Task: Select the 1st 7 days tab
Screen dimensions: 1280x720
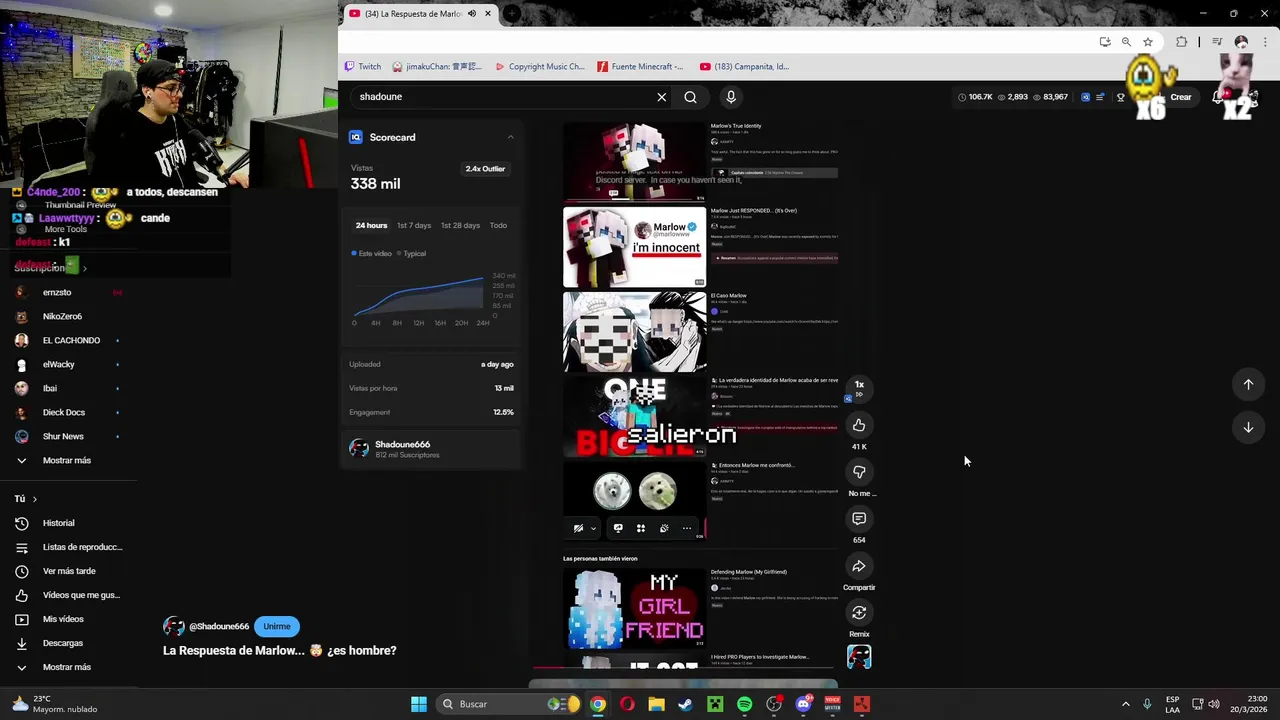Action: (x=414, y=226)
